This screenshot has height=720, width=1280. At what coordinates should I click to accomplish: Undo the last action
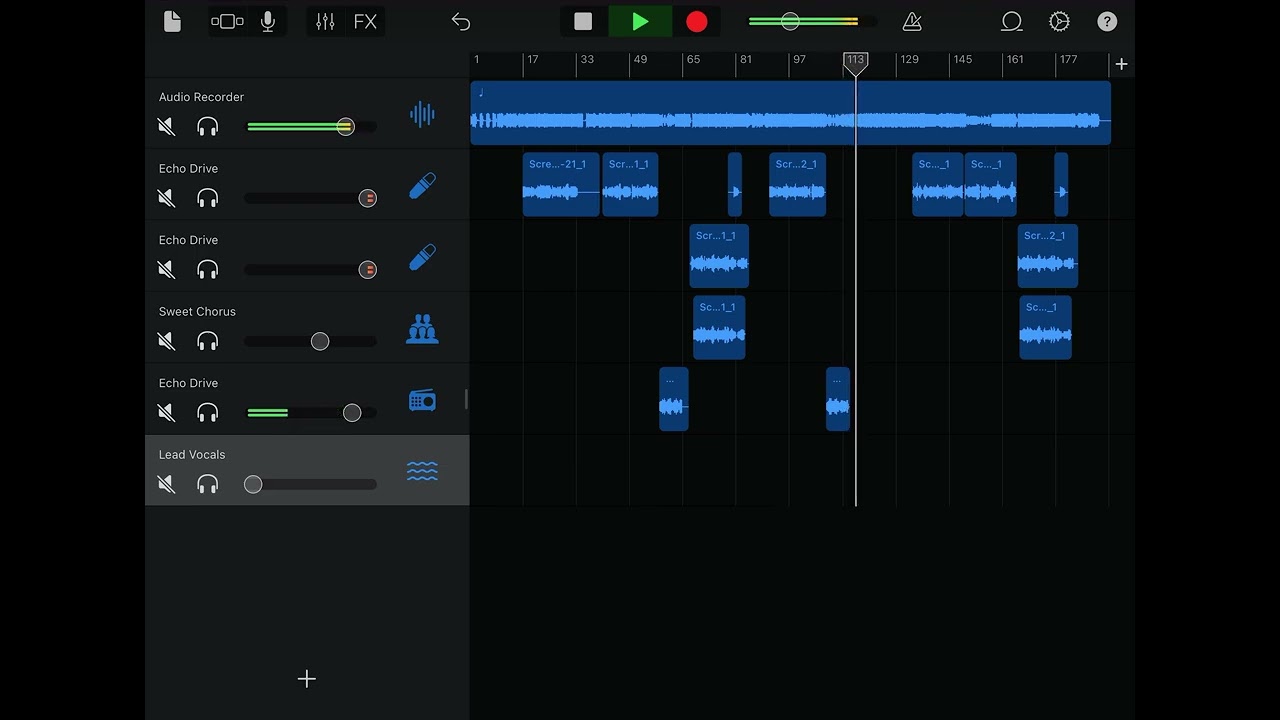tap(460, 21)
